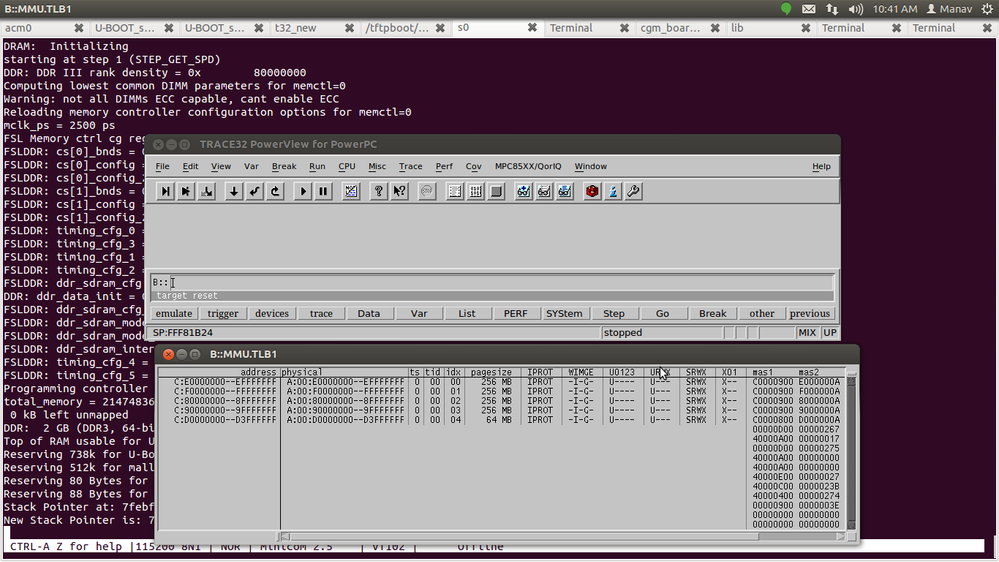Click the previous softkey button
Image resolution: width=999 pixels, height=562 pixels.
point(810,313)
